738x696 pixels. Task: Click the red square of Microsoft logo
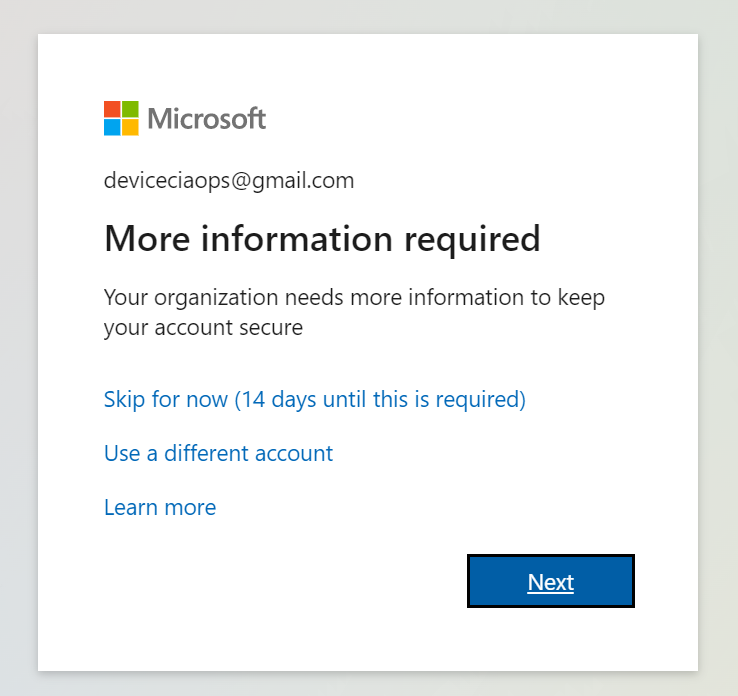(112, 109)
